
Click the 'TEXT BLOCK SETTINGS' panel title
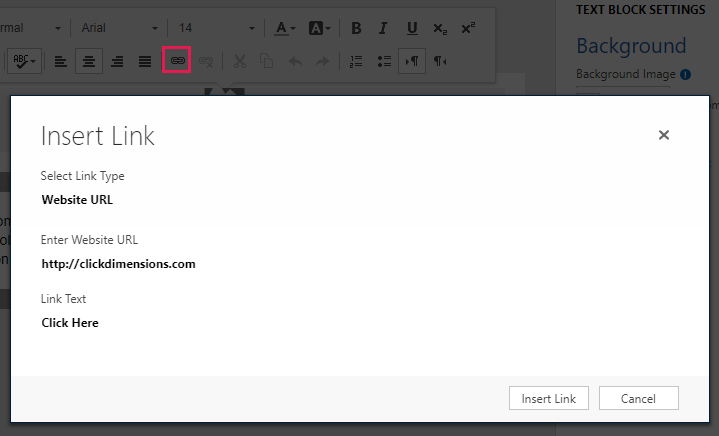click(641, 10)
